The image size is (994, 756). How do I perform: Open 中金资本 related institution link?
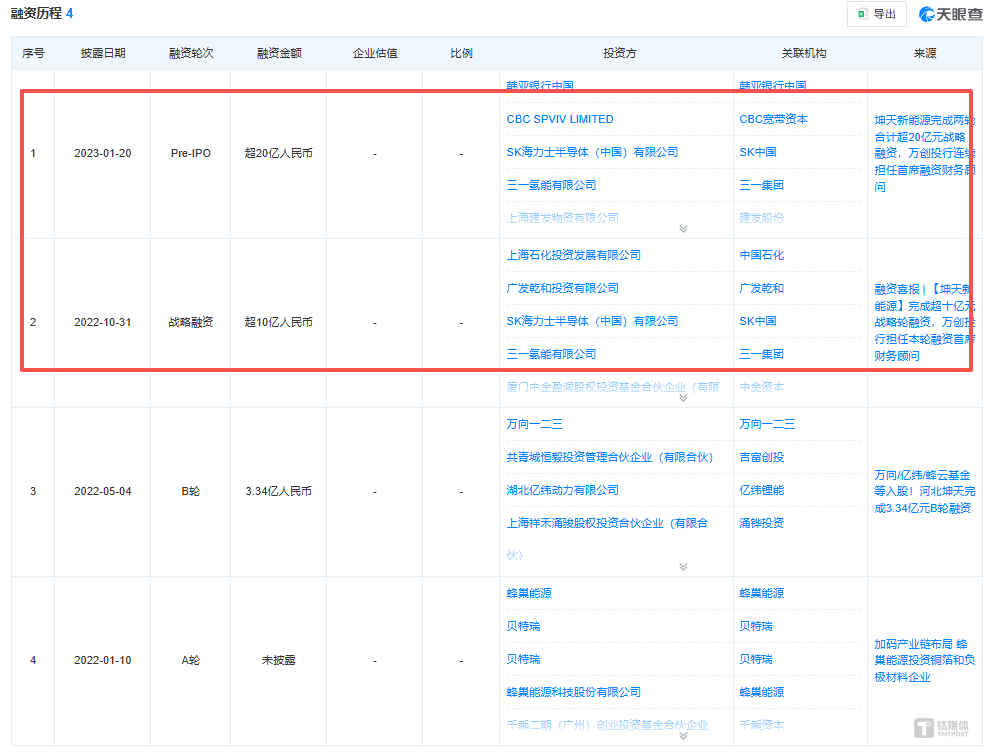[761, 387]
